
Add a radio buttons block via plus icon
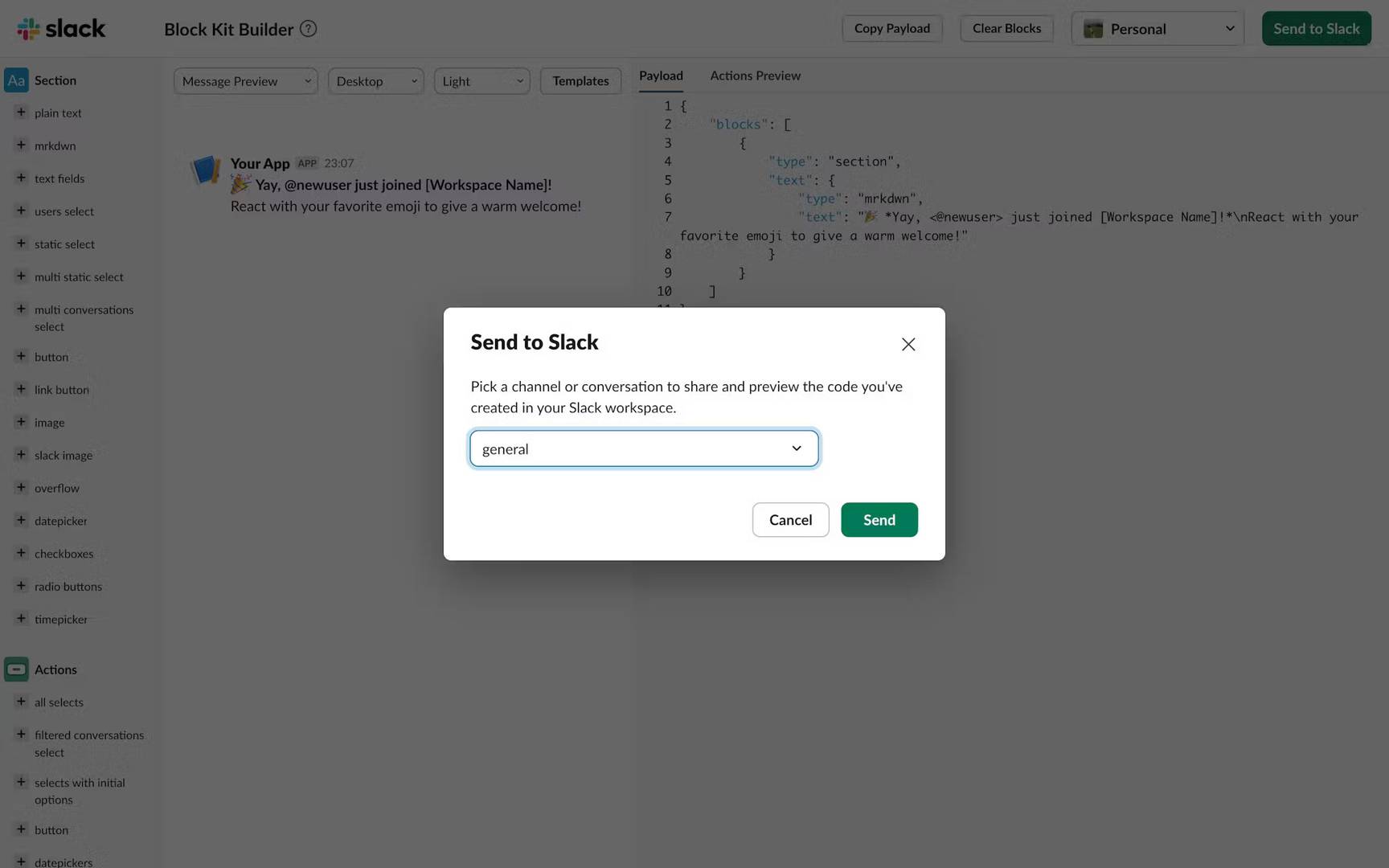click(x=21, y=586)
